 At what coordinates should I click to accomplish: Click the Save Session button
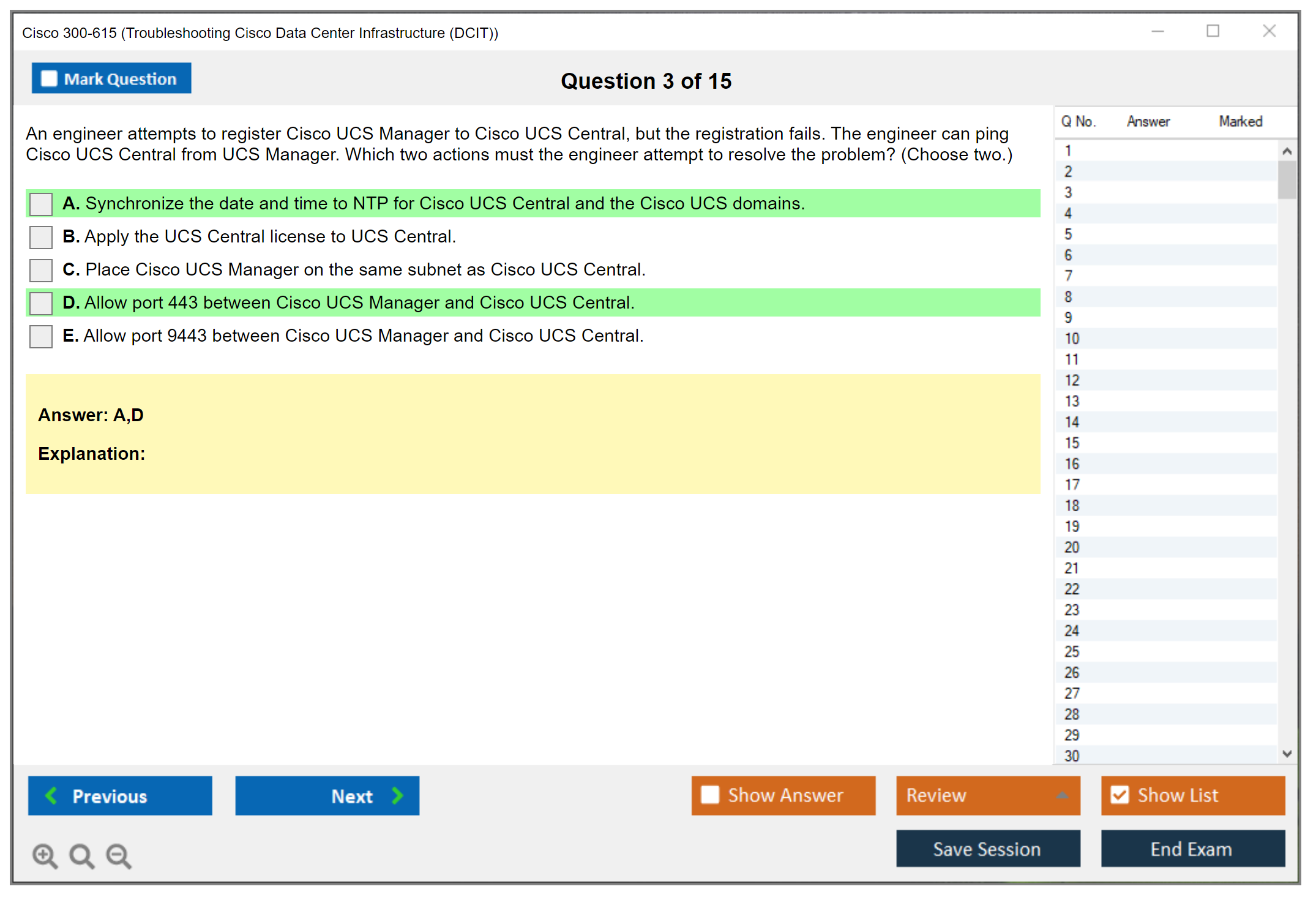988,849
